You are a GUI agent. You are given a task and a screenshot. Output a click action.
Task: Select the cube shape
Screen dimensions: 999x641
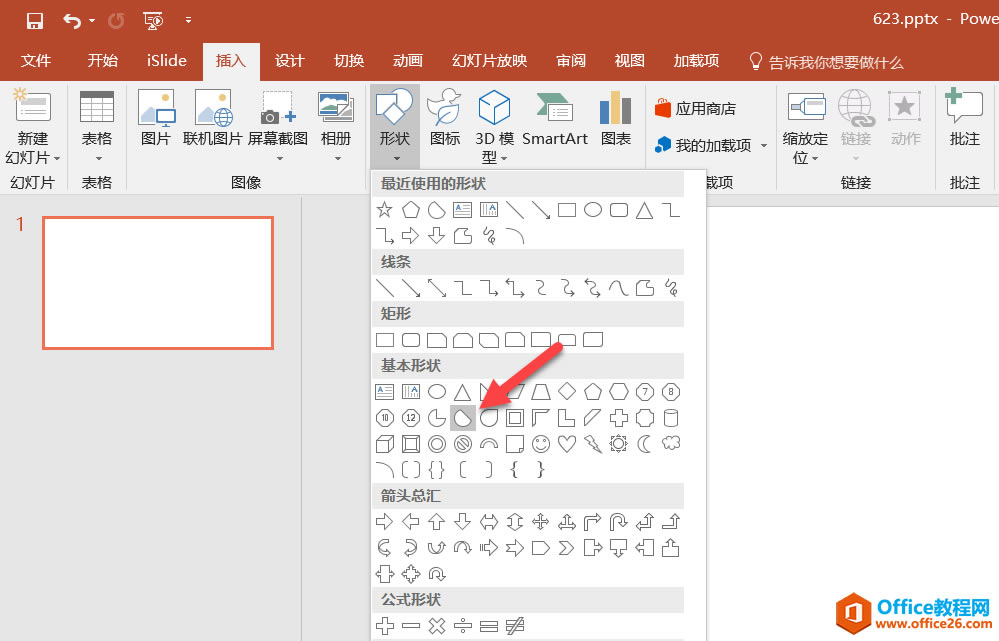pyautogui.click(x=385, y=443)
